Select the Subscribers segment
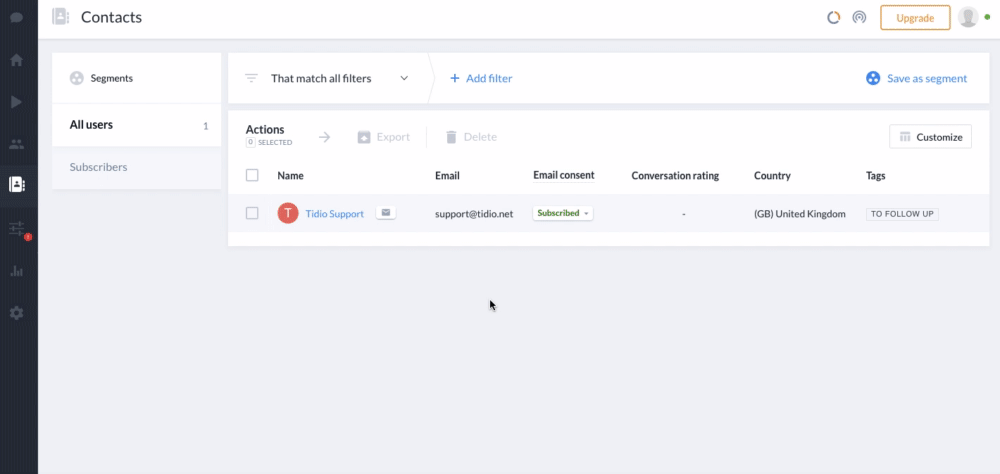The image size is (1000, 474). (x=136, y=167)
